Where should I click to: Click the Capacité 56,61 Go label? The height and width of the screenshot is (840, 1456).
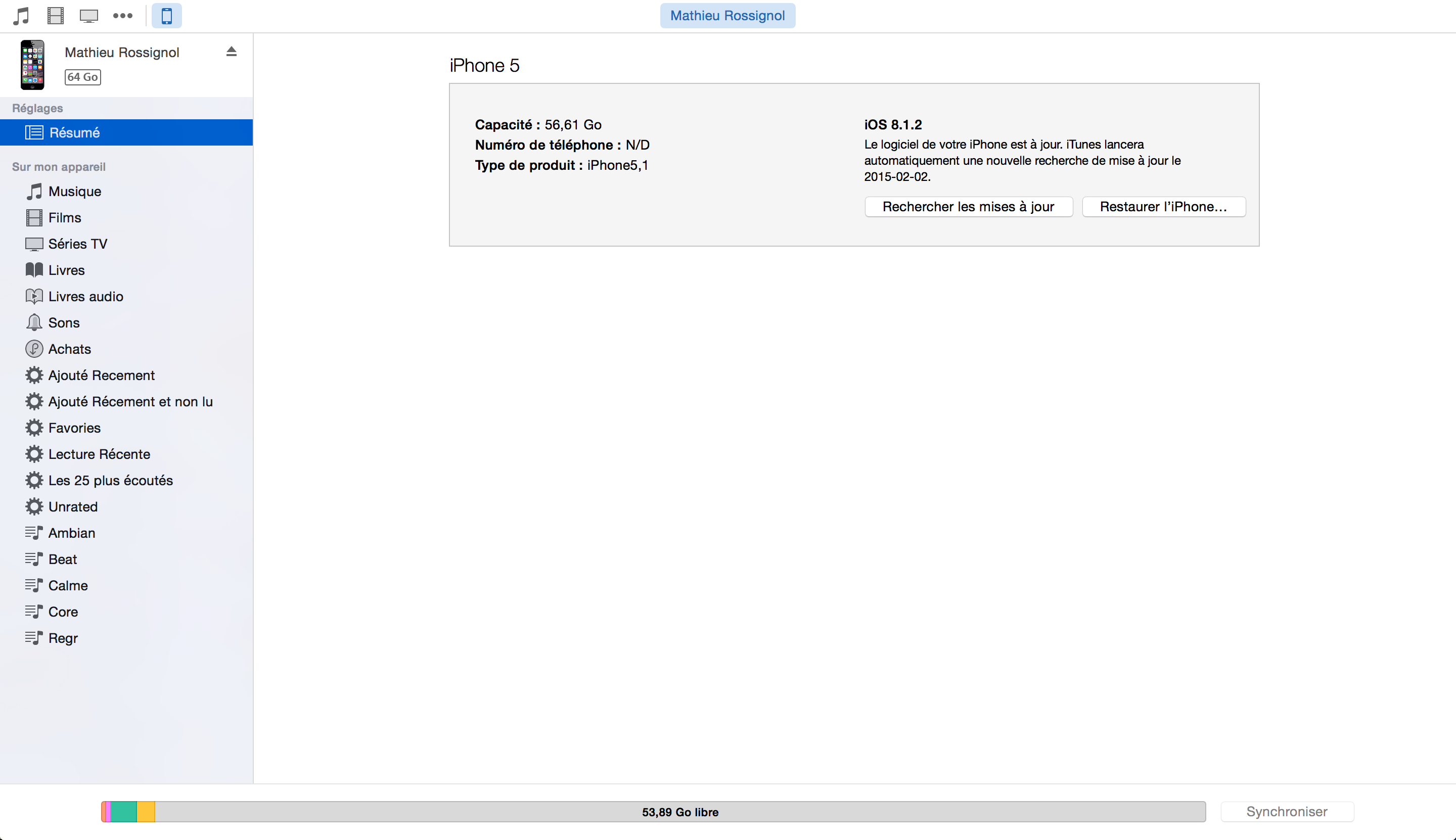[x=538, y=125]
